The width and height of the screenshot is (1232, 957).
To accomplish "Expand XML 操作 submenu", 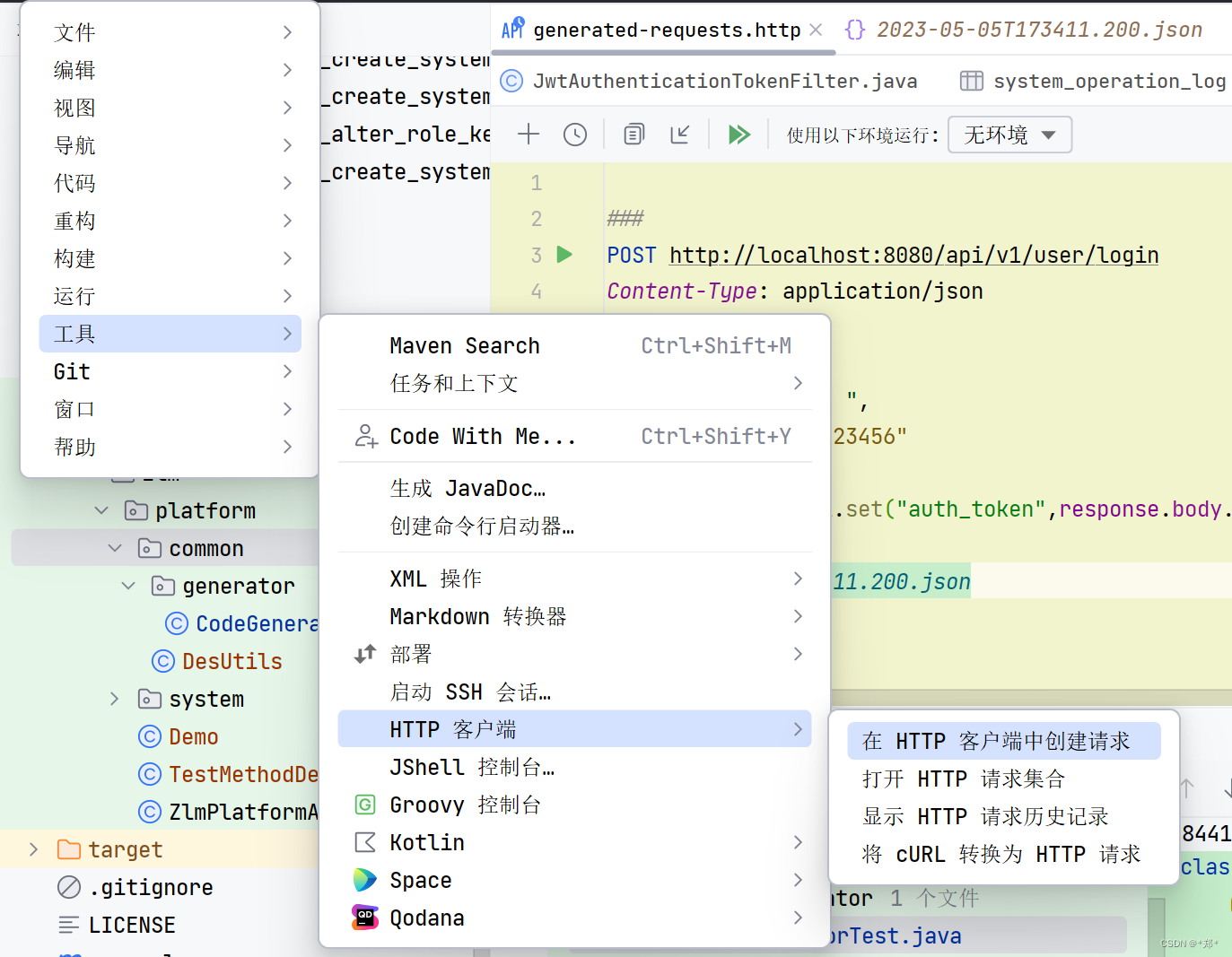I will (x=574, y=579).
